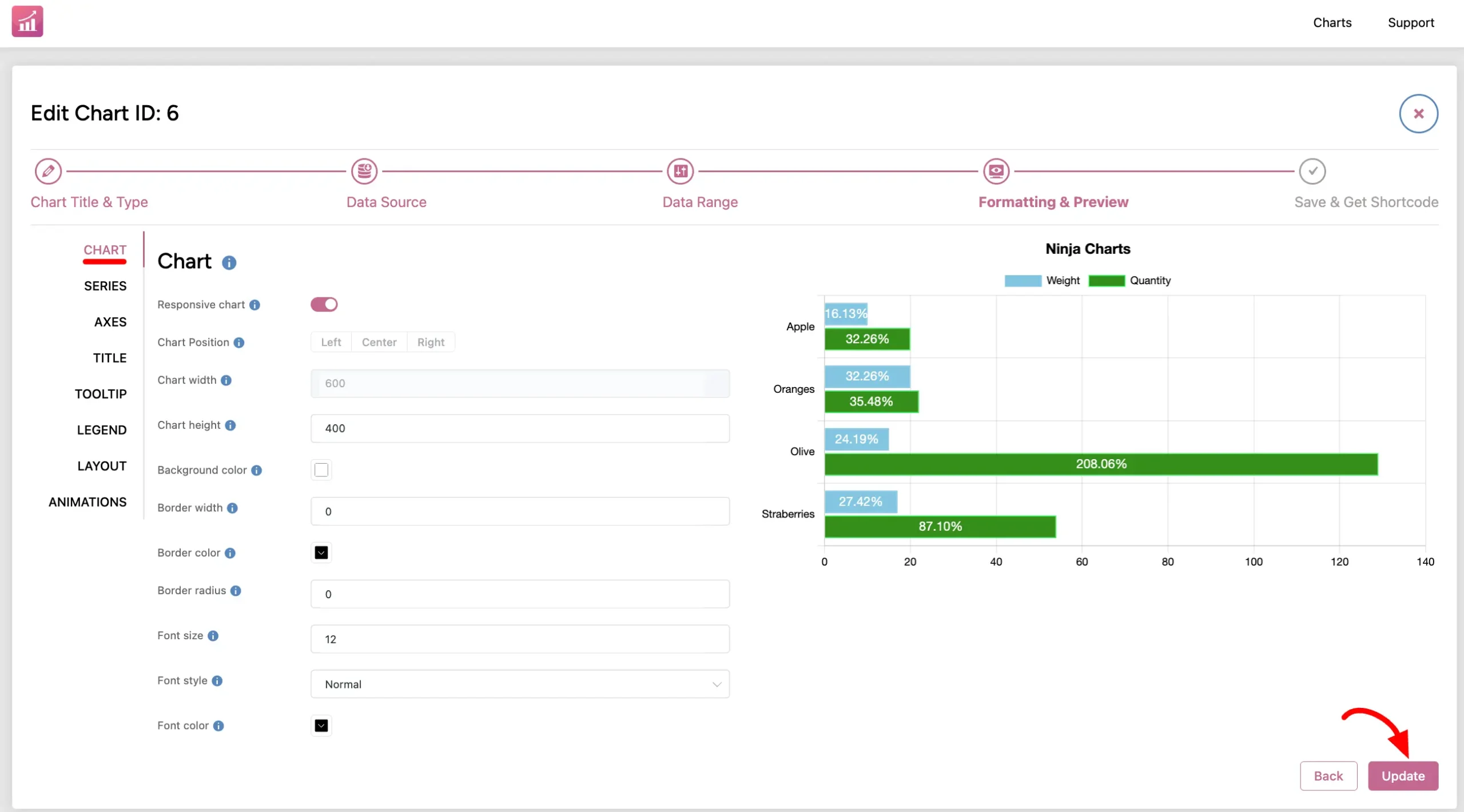
Task: Toggle Quantity series in chart legend
Action: (x=1129, y=281)
